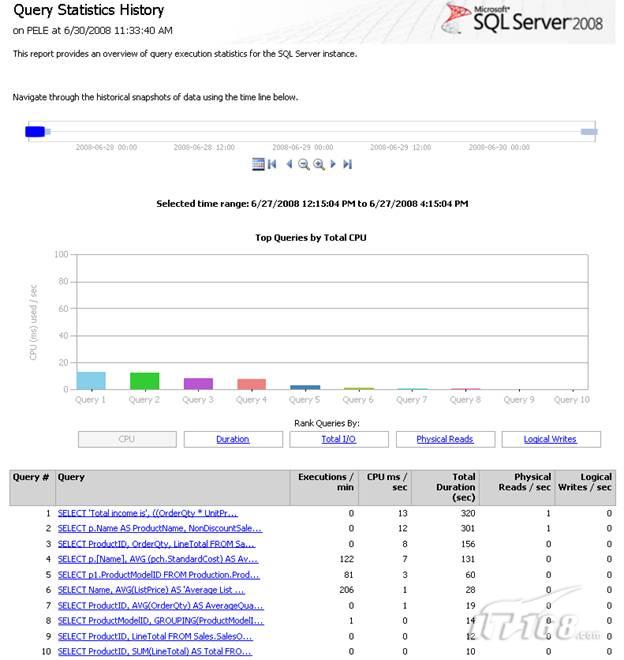Click the CPU rank button
This screenshot has width=624, height=660.
click(127, 439)
